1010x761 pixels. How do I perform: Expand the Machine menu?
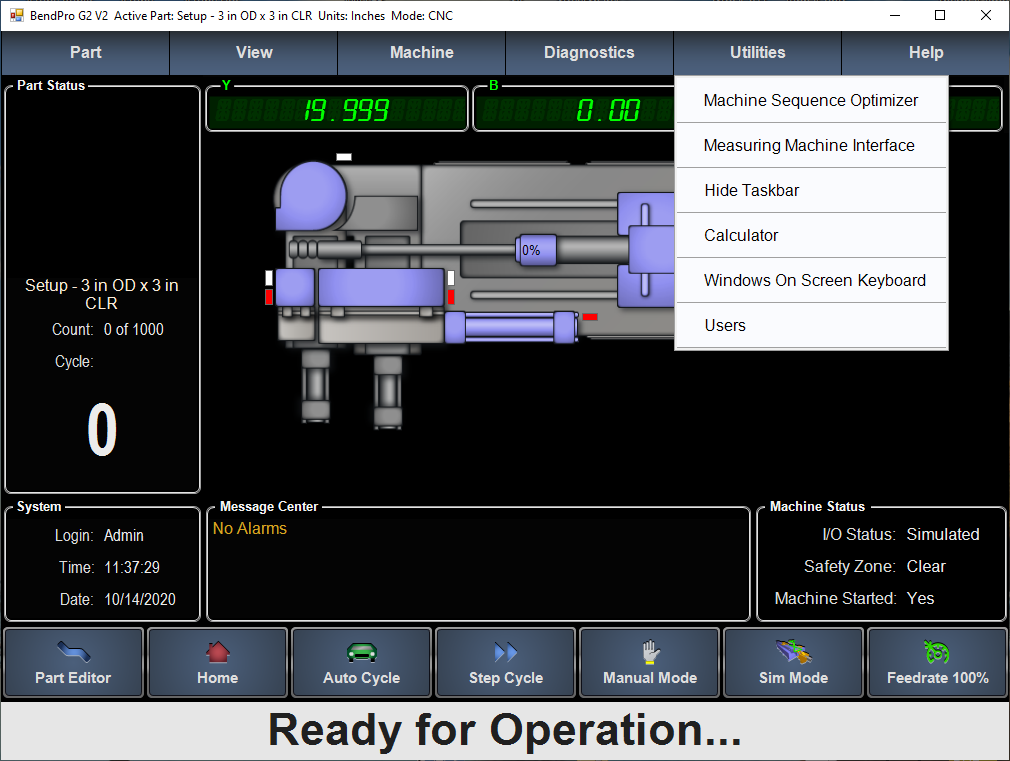tap(421, 53)
